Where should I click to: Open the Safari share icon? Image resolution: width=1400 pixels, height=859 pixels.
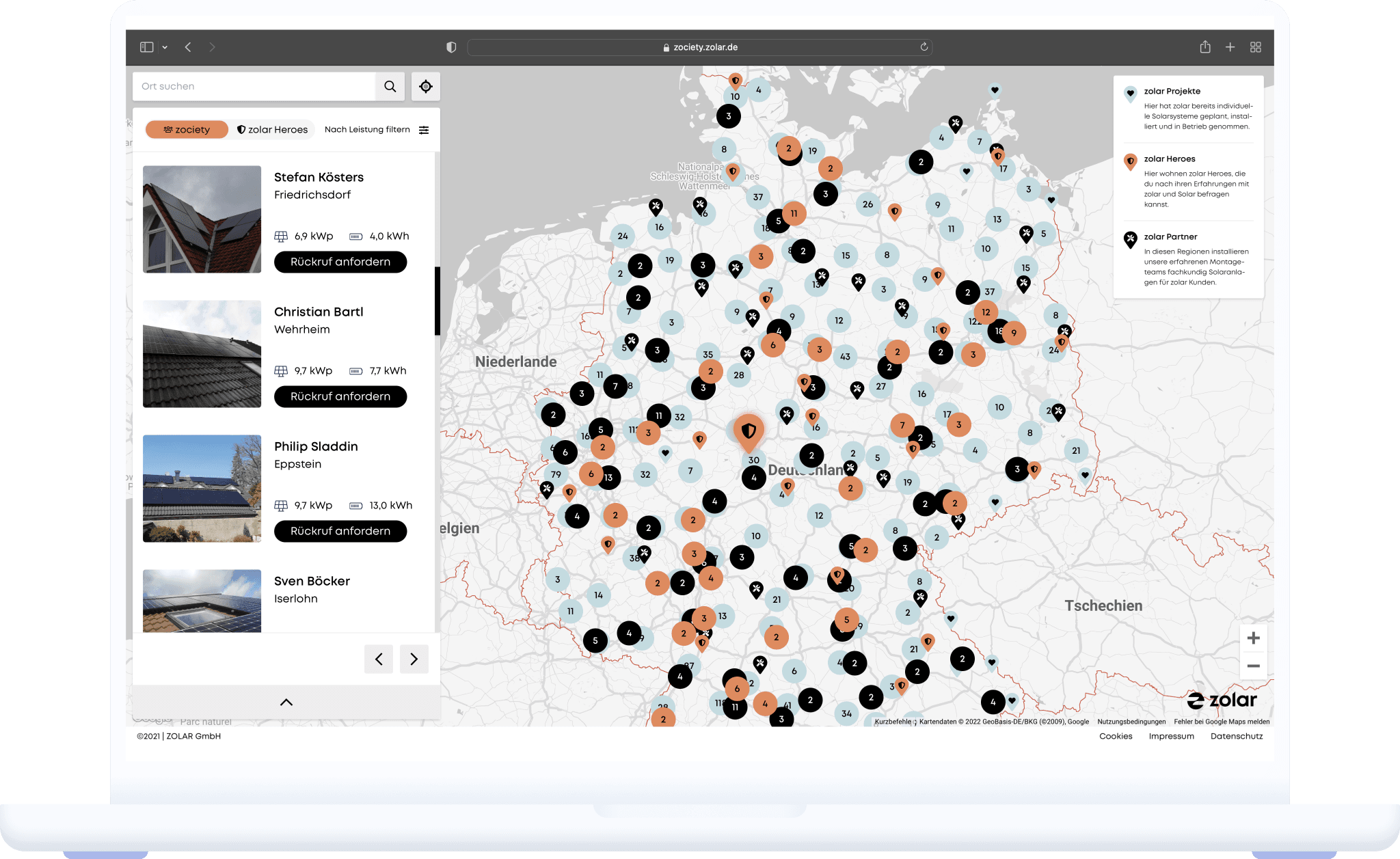tap(1205, 47)
